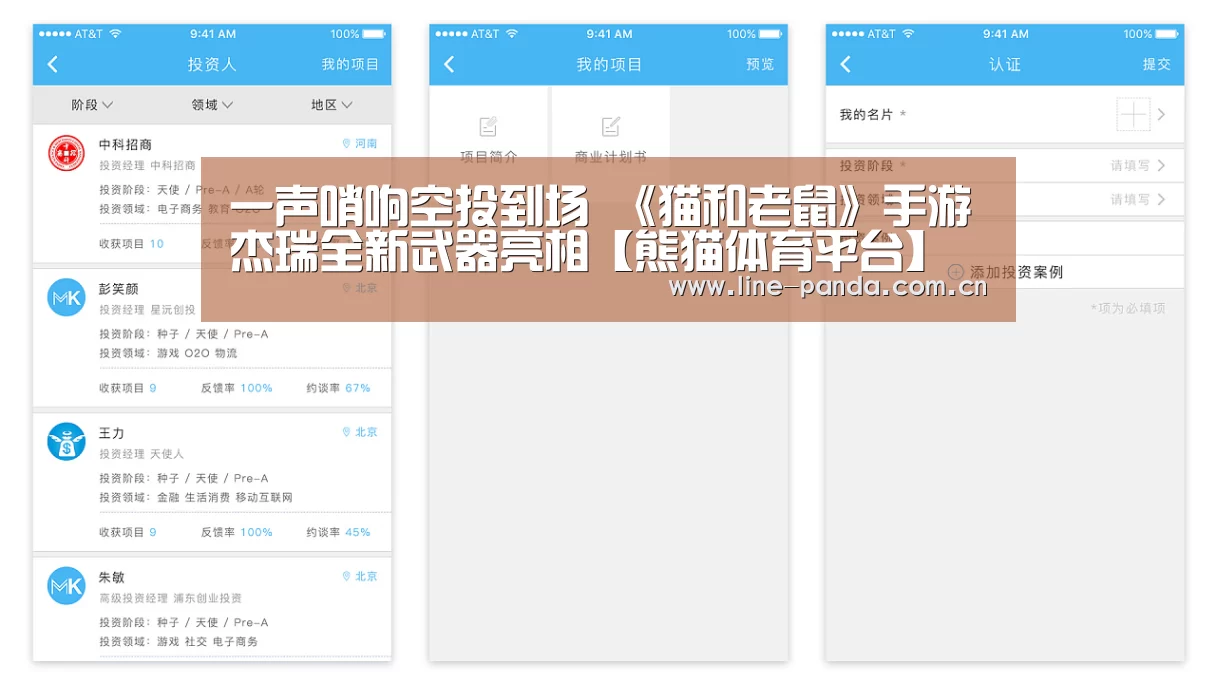Click the 河南 location pin icon
Screen dimensions: 1216x684
tap(346, 144)
